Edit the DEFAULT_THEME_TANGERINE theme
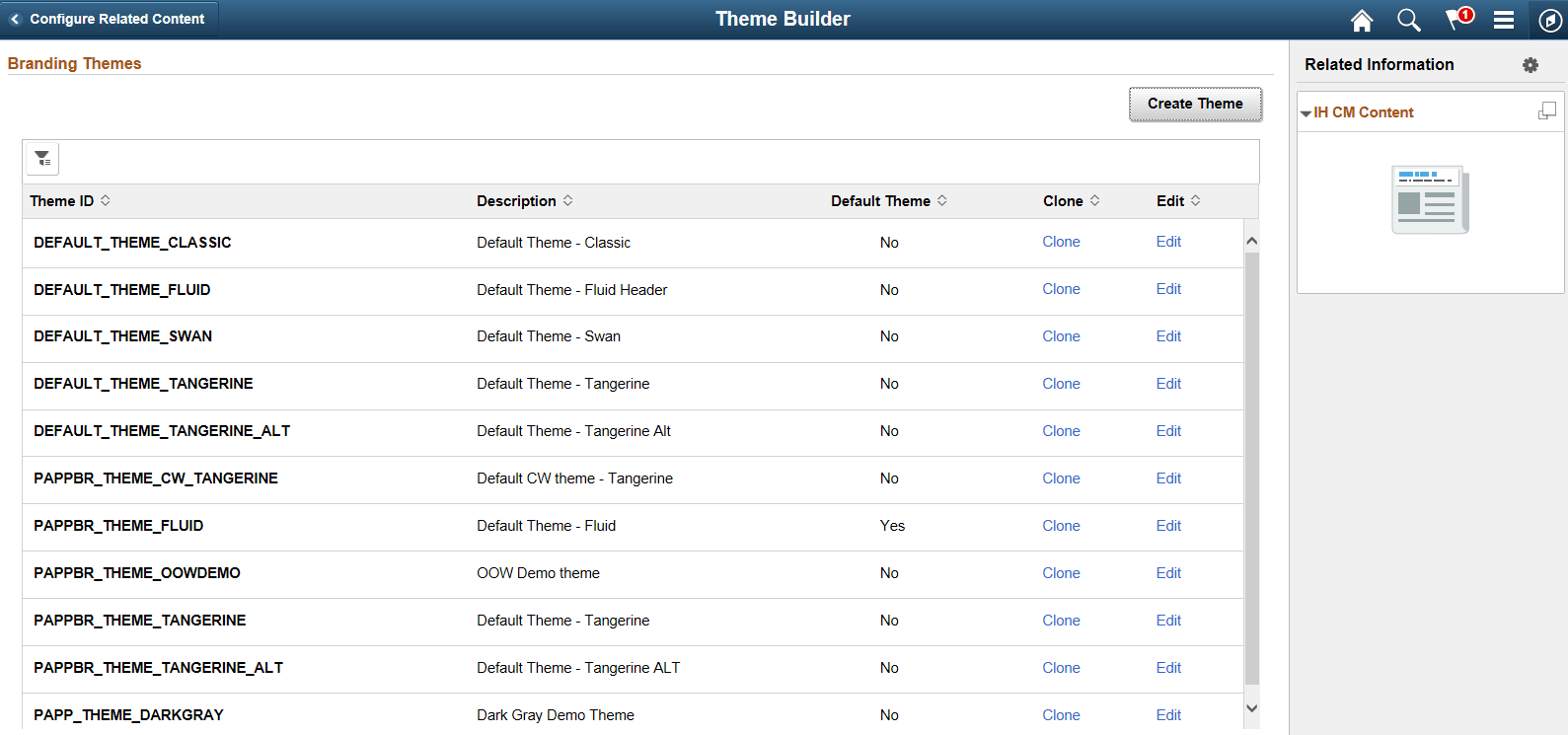The image size is (1568, 735). (1168, 384)
